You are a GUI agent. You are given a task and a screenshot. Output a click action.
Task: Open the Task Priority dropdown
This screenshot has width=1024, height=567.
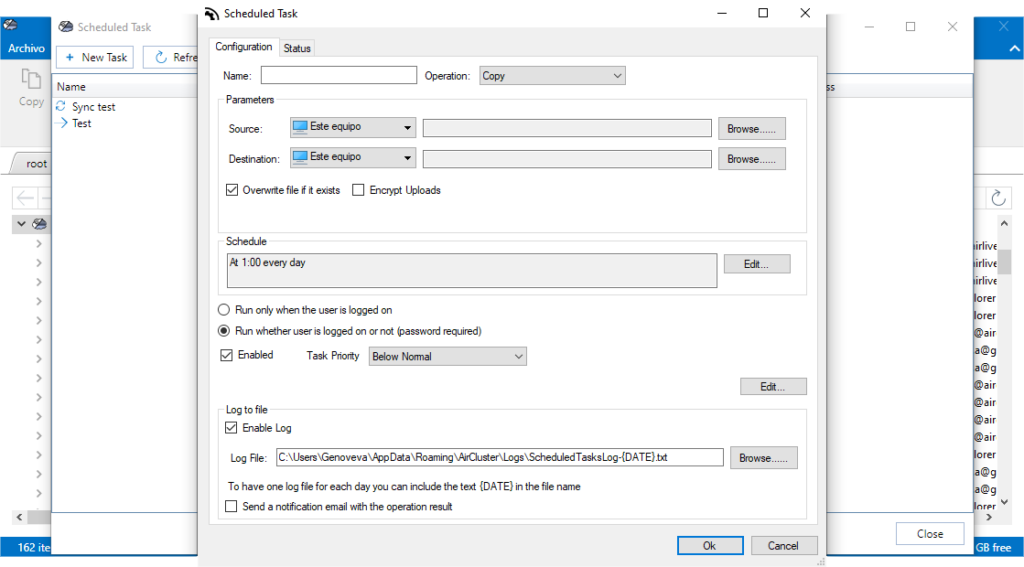(447, 356)
